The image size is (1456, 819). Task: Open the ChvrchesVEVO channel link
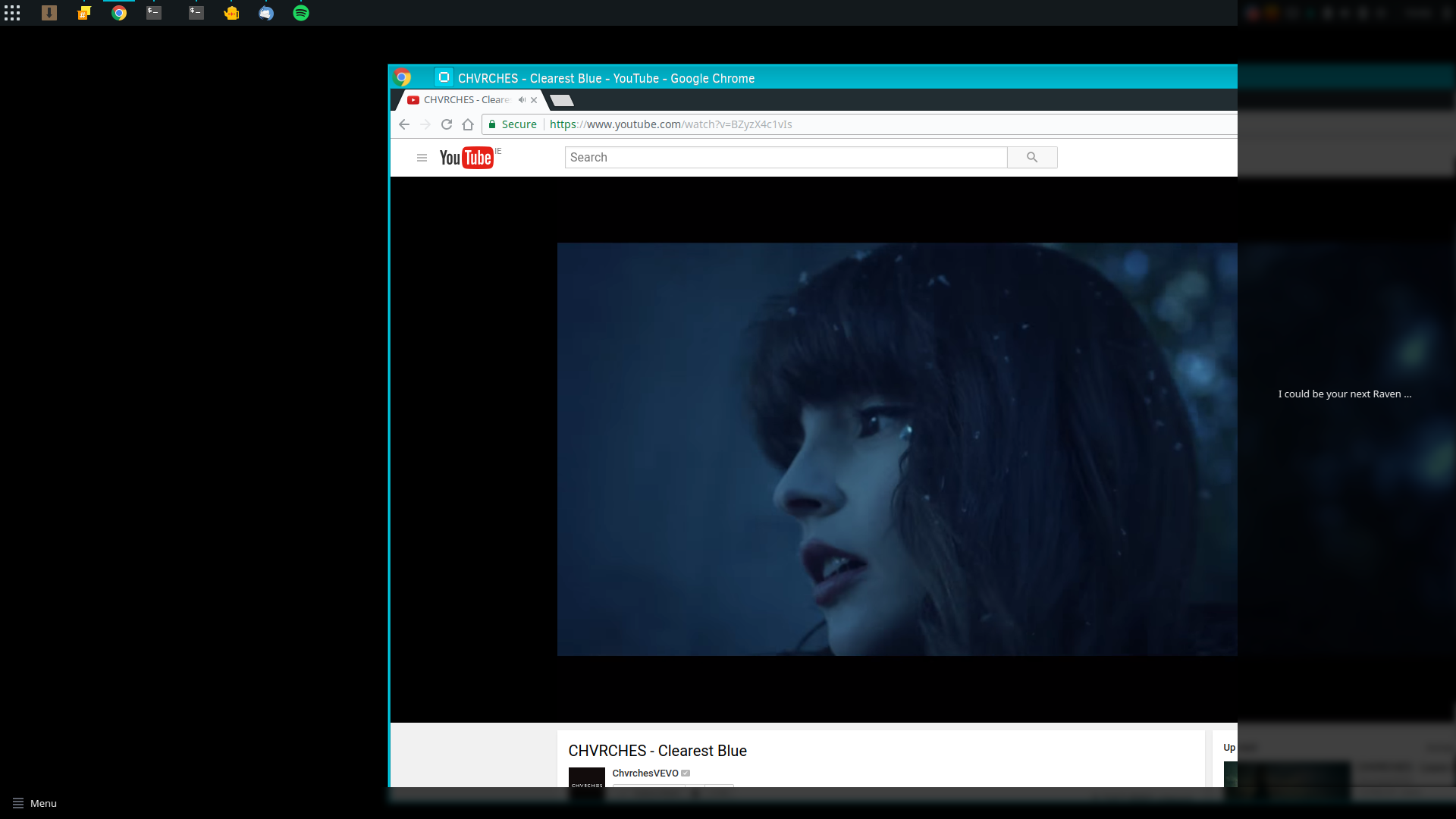tap(645, 773)
